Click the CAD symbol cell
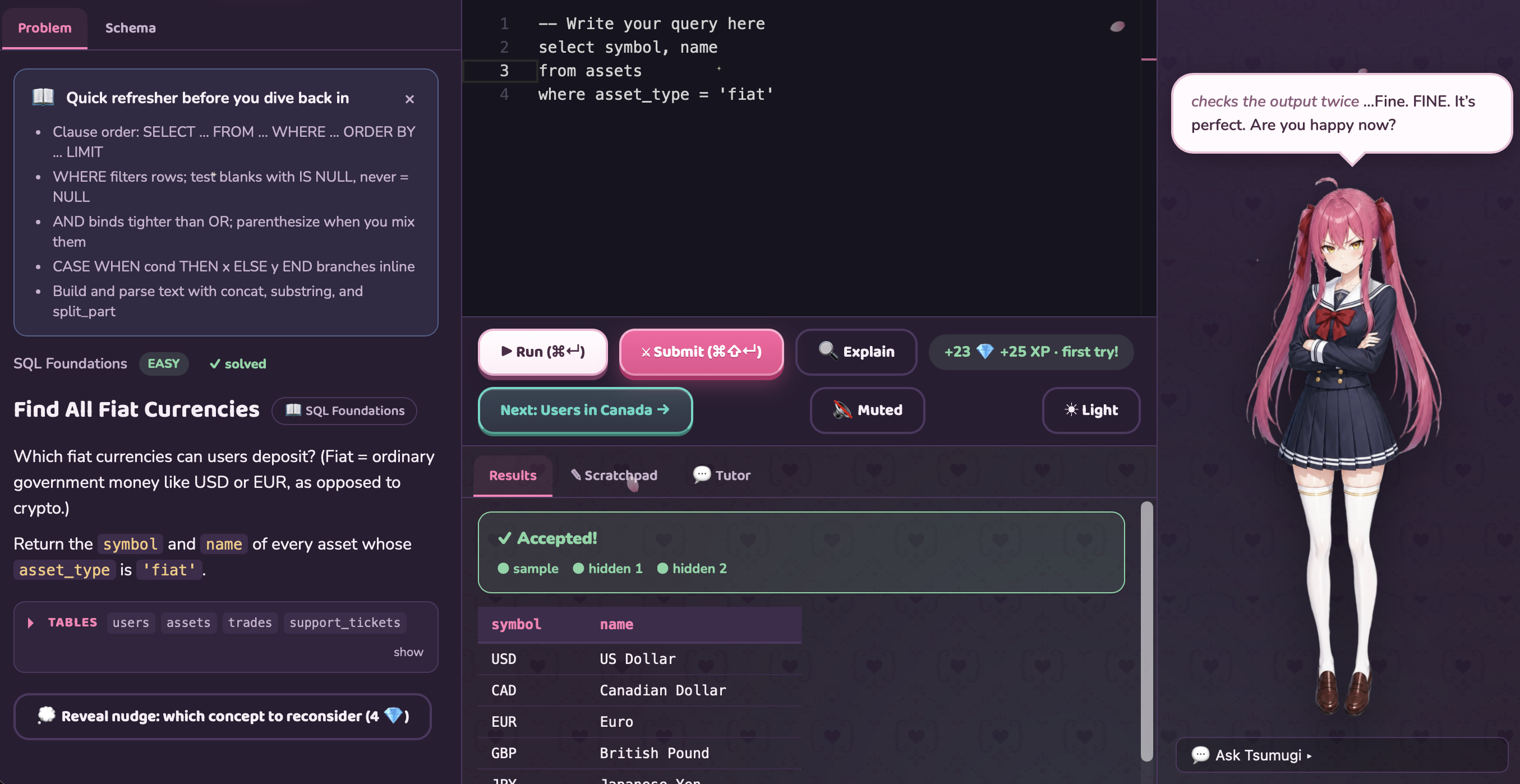 click(504, 690)
